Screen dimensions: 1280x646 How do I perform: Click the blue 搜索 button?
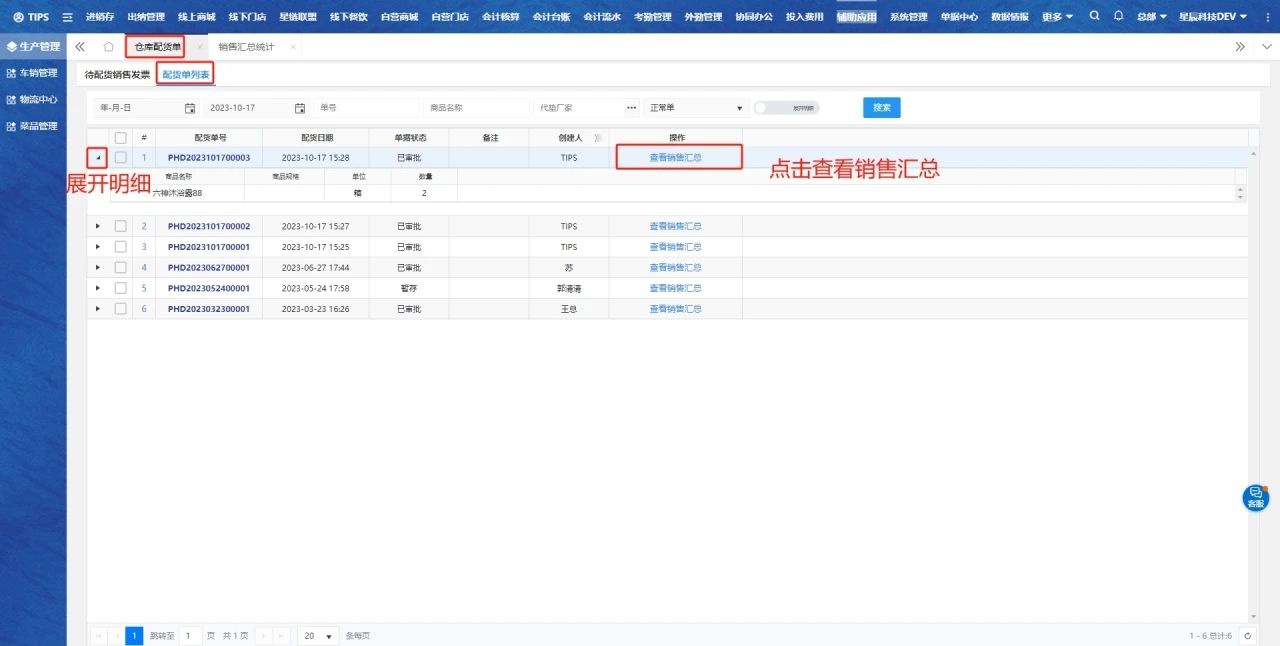pyautogui.click(x=881, y=108)
